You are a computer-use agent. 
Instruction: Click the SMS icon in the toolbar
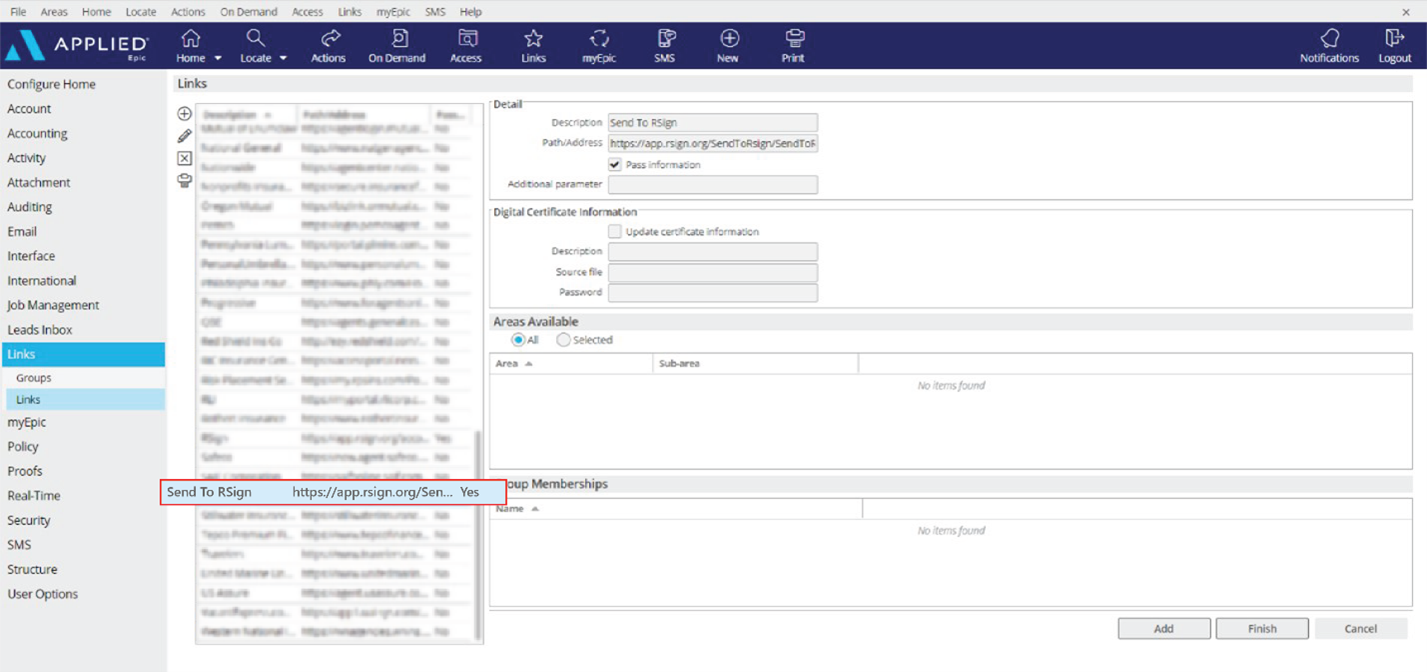coord(663,45)
